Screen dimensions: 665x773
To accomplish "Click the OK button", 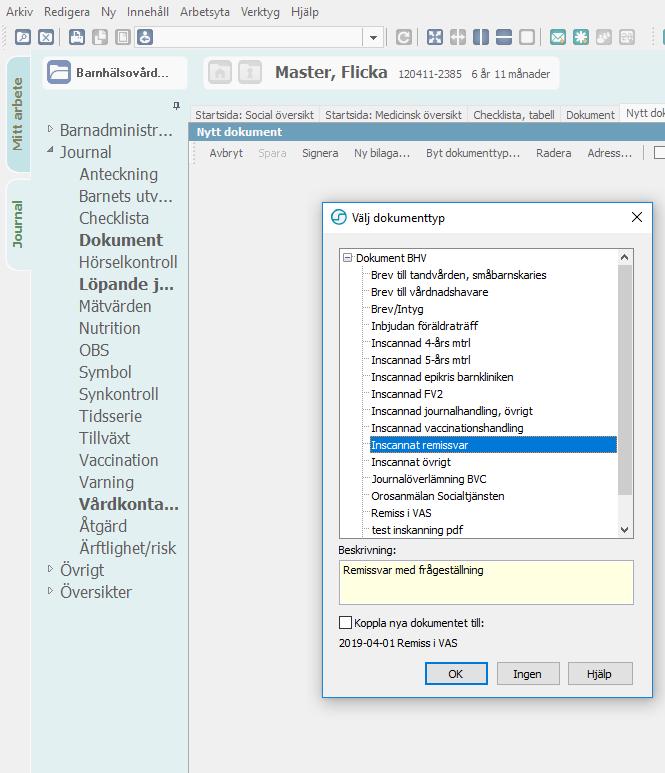I will pos(456,673).
